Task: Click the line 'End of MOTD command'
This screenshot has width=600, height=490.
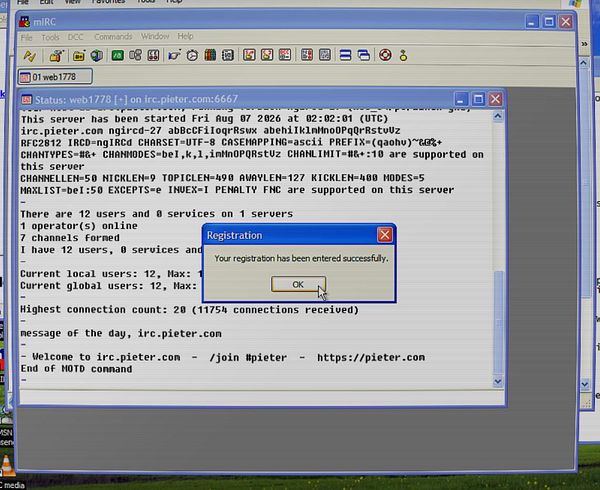Action: 76,369
